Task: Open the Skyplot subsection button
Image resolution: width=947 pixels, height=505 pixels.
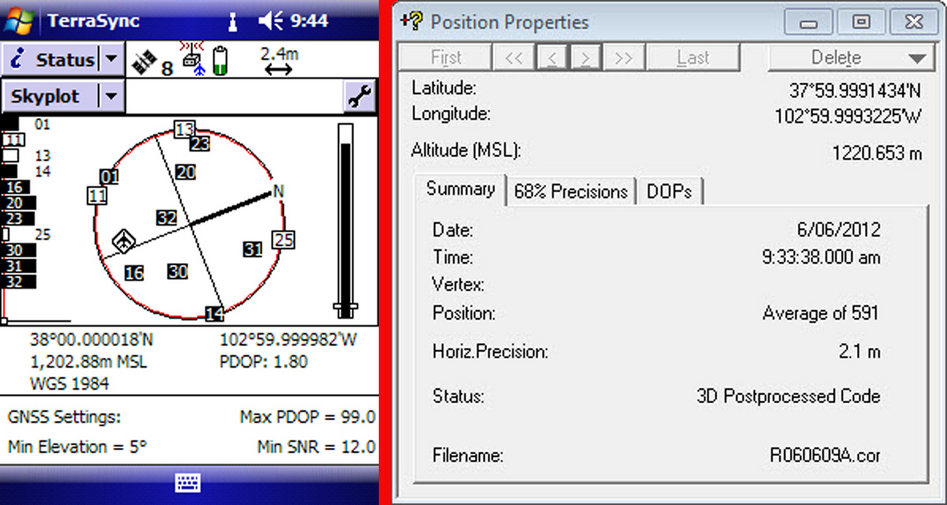Action: pos(50,96)
